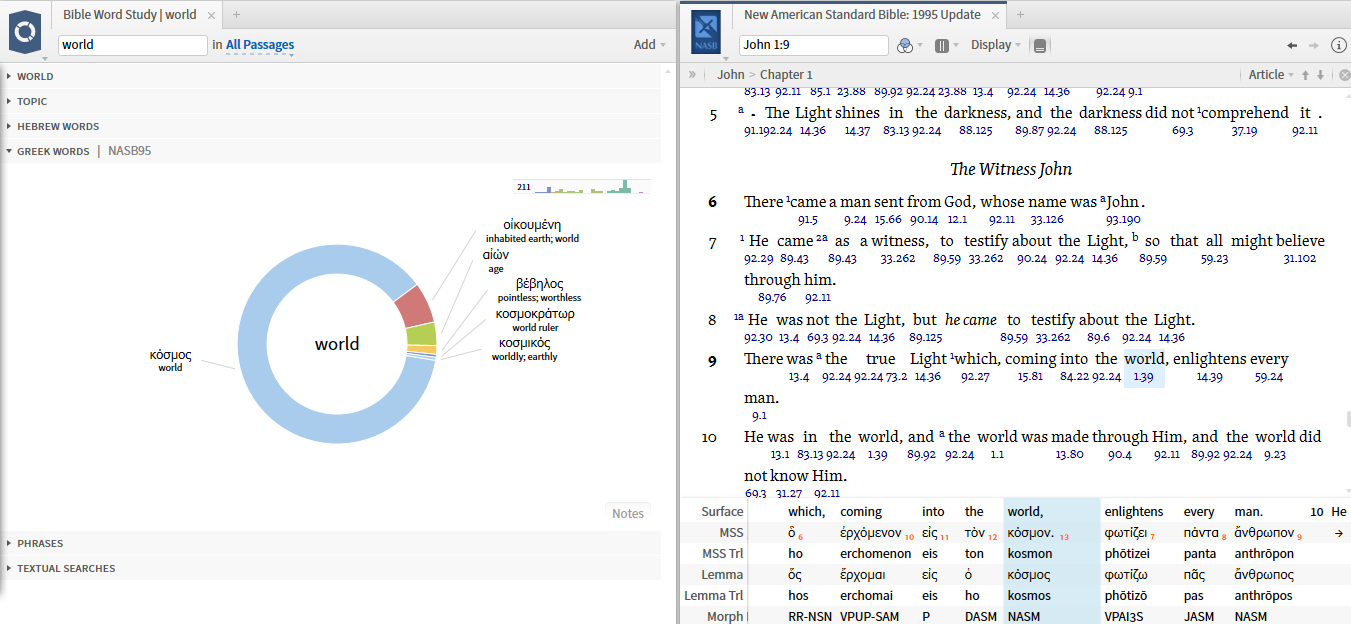Click verse number 6
Screen dimensions: 1351x624
(x=713, y=202)
